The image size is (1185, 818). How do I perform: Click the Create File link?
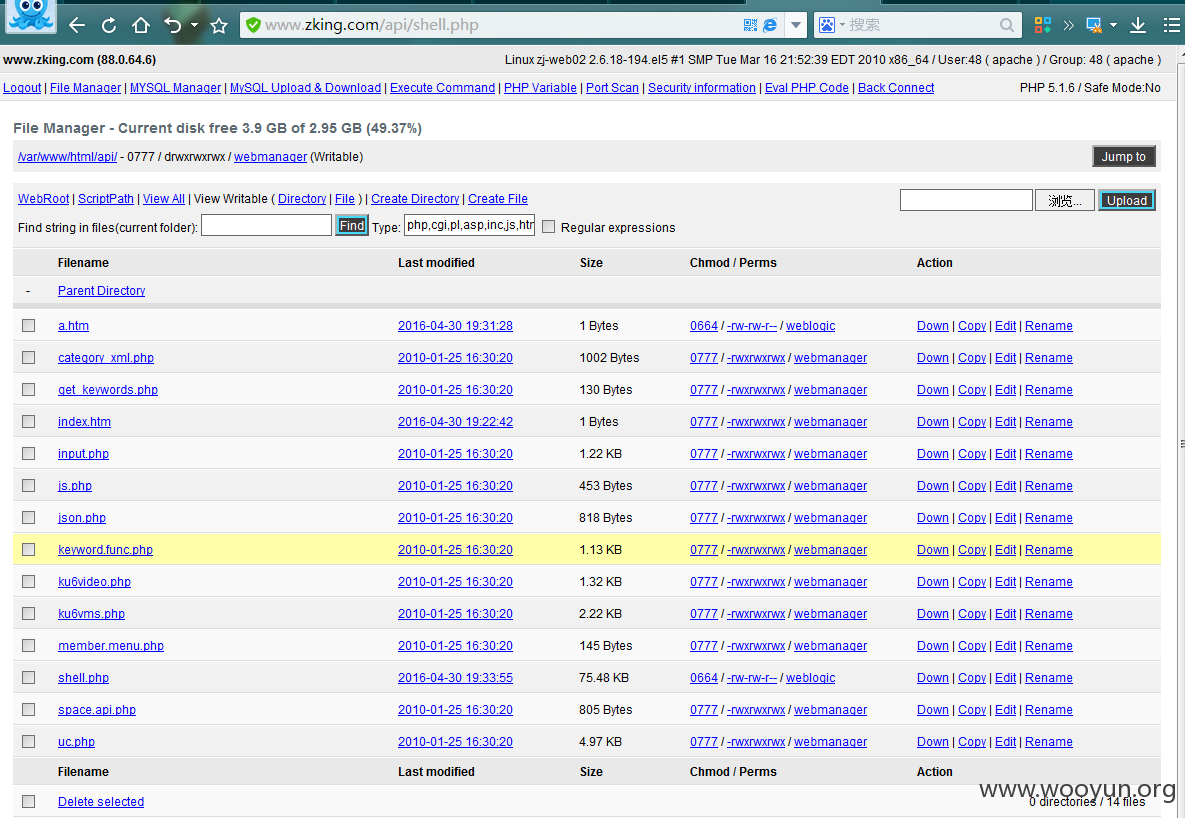pyautogui.click(x=498, y=199)
